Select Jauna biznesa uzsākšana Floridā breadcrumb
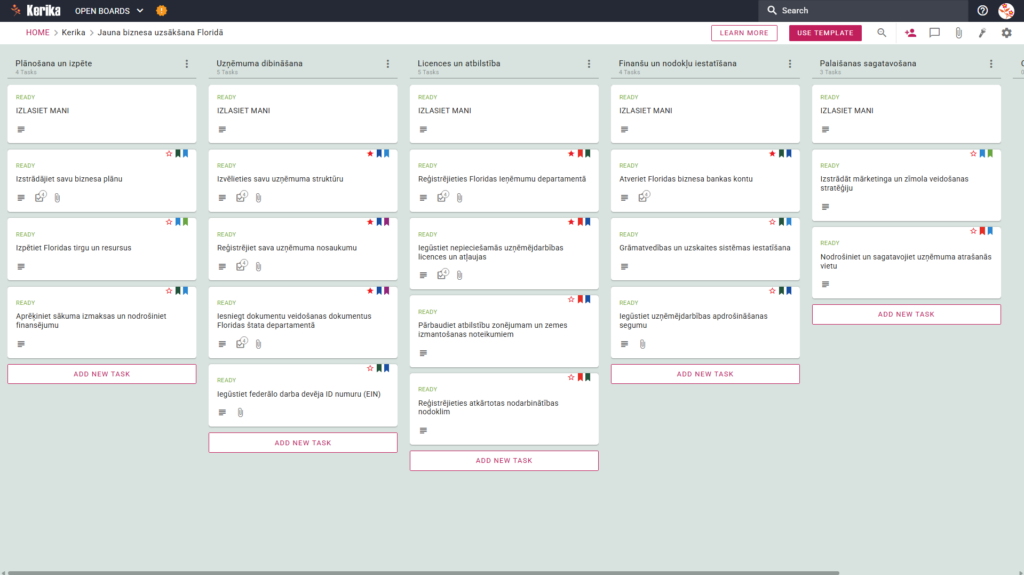The width and height of the screenshot is (1024, 575). (160, 33)
